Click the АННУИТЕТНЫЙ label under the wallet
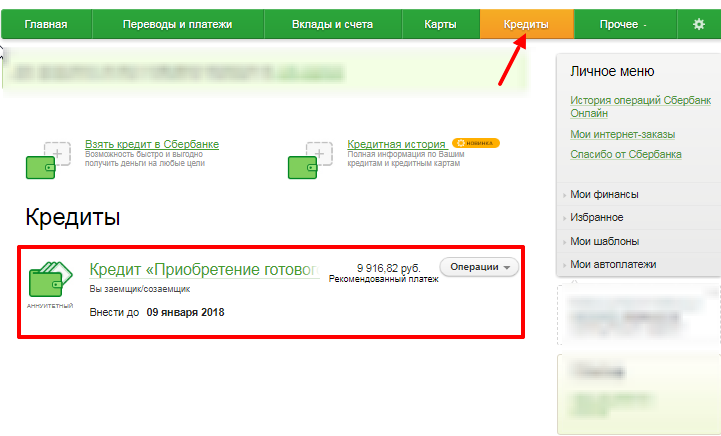 tap(50, 306)
